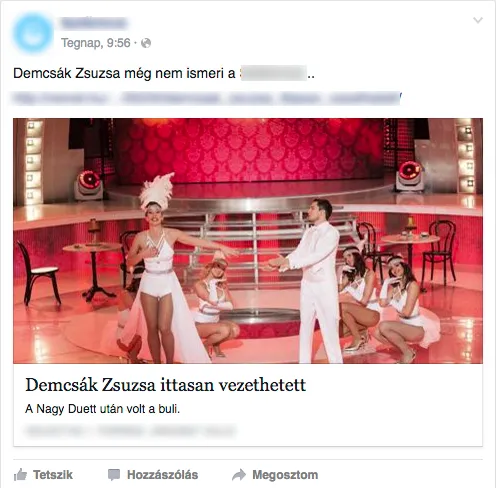
Task: Open the blurred URL link in post text
Action: click(x=207, y=98)
